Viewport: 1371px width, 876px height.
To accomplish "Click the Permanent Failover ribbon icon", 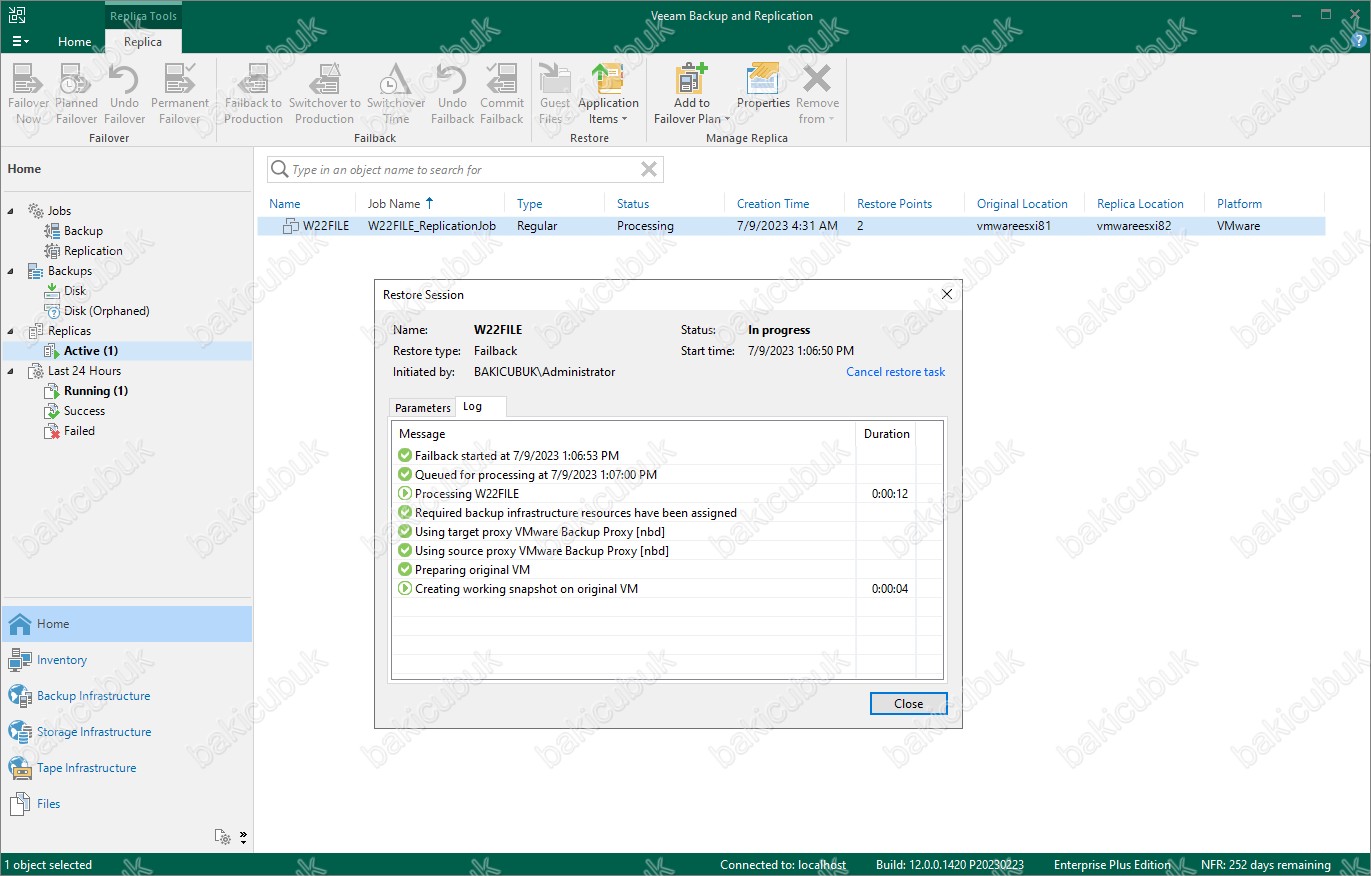I will tap(180, 94).
